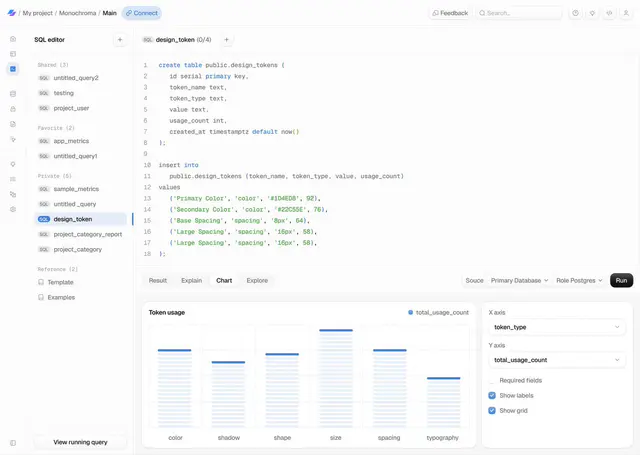This screenshot has height=455, width=640.
Task: Open the Authentication lock sidebar icon
Action: (x=13, y=109)
